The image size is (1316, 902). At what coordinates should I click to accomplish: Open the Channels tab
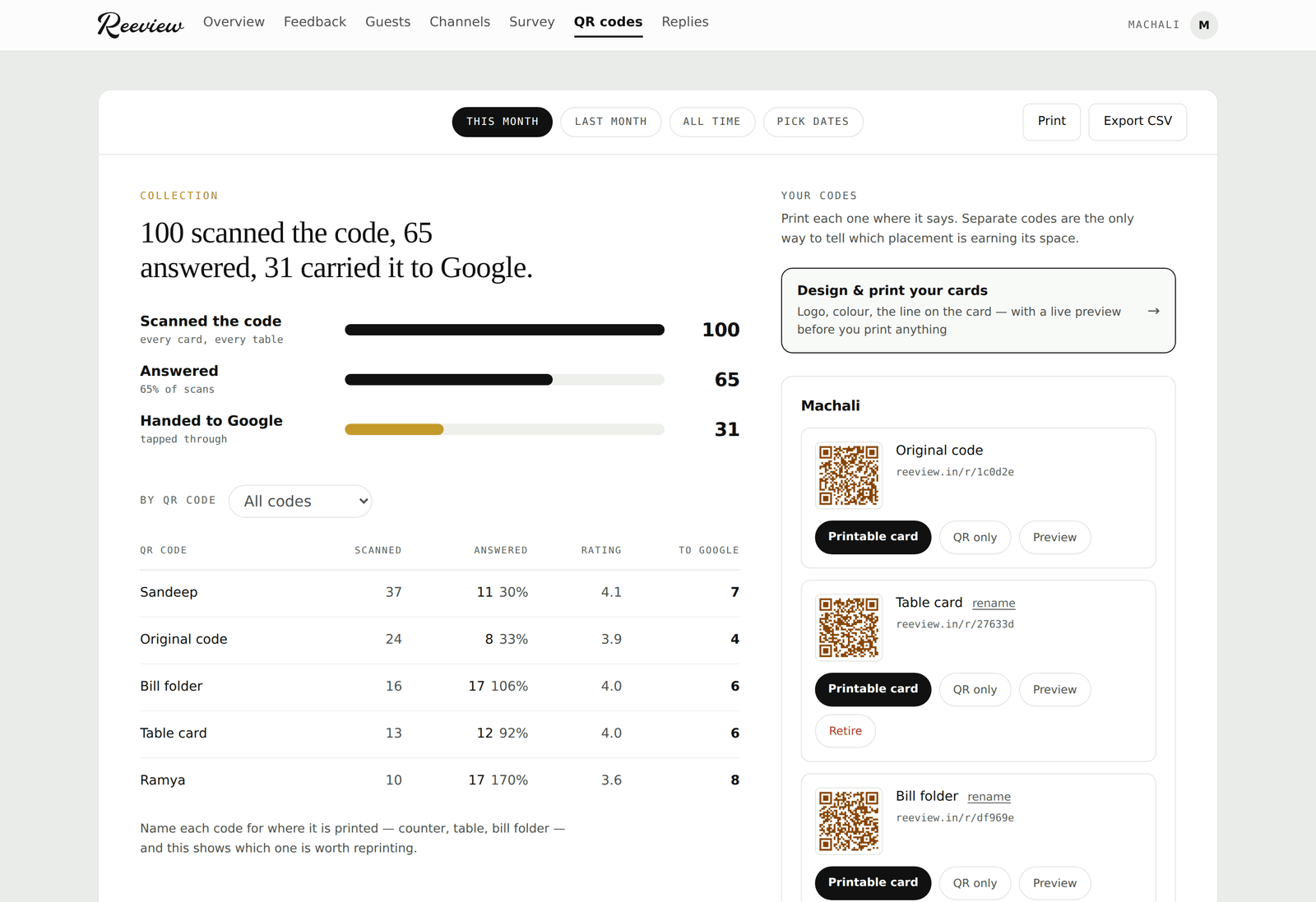[460, 22]
